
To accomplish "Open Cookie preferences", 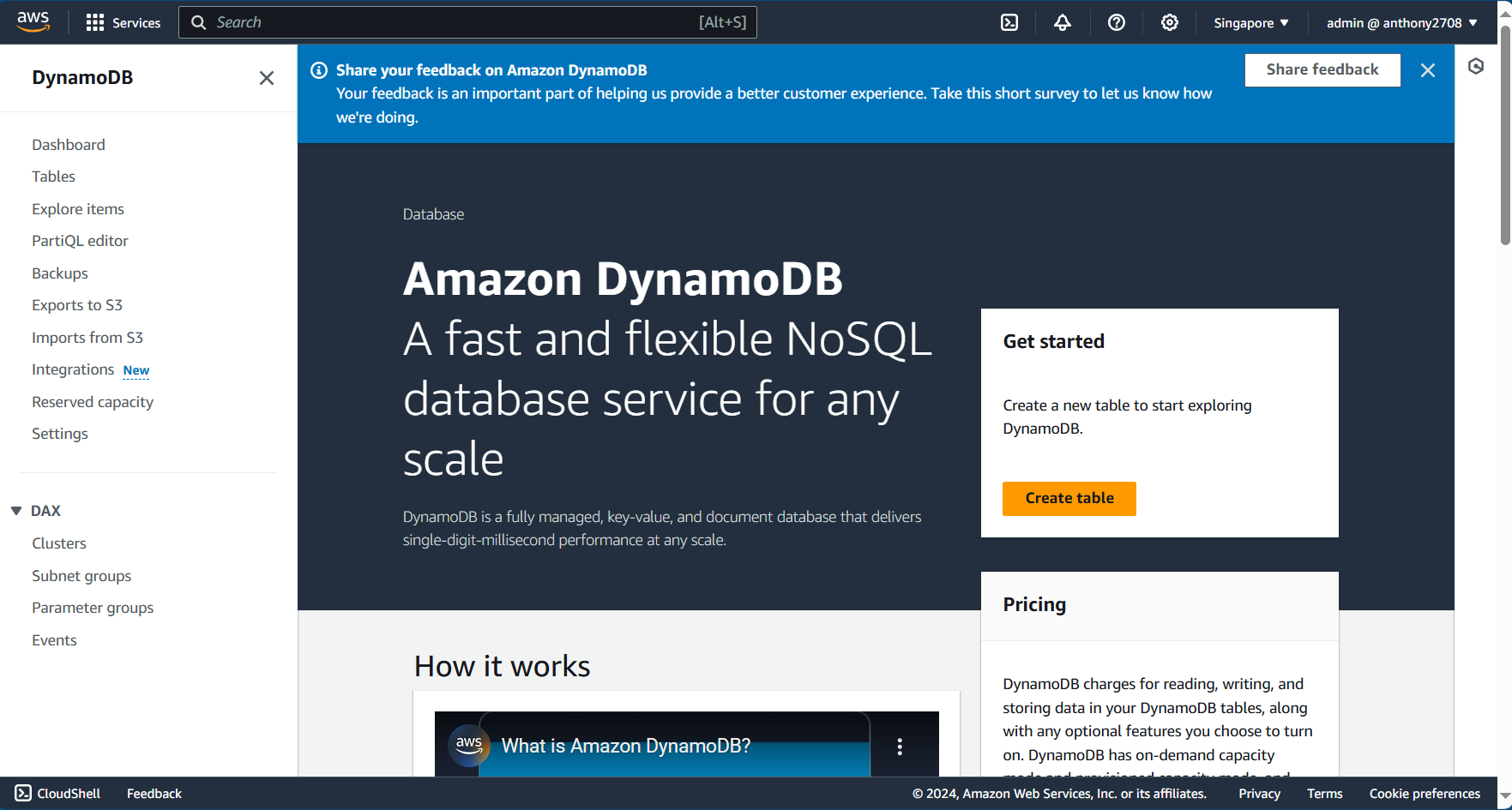I will (1425, 794).
